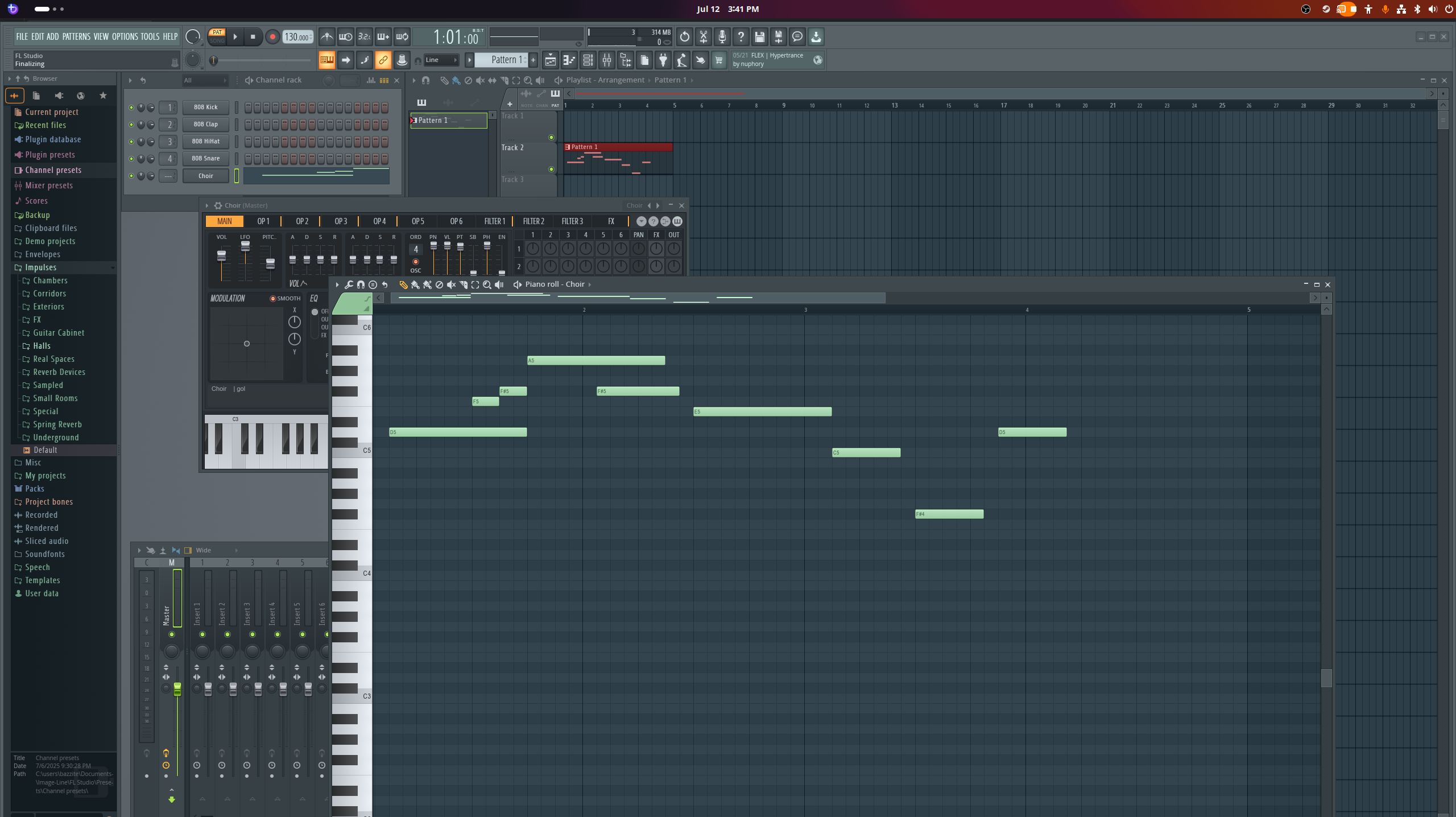Toggle the Insert 1 mixer track enable LED
The height and width of the screenshot is (817, 1456).
click(202, 634)
